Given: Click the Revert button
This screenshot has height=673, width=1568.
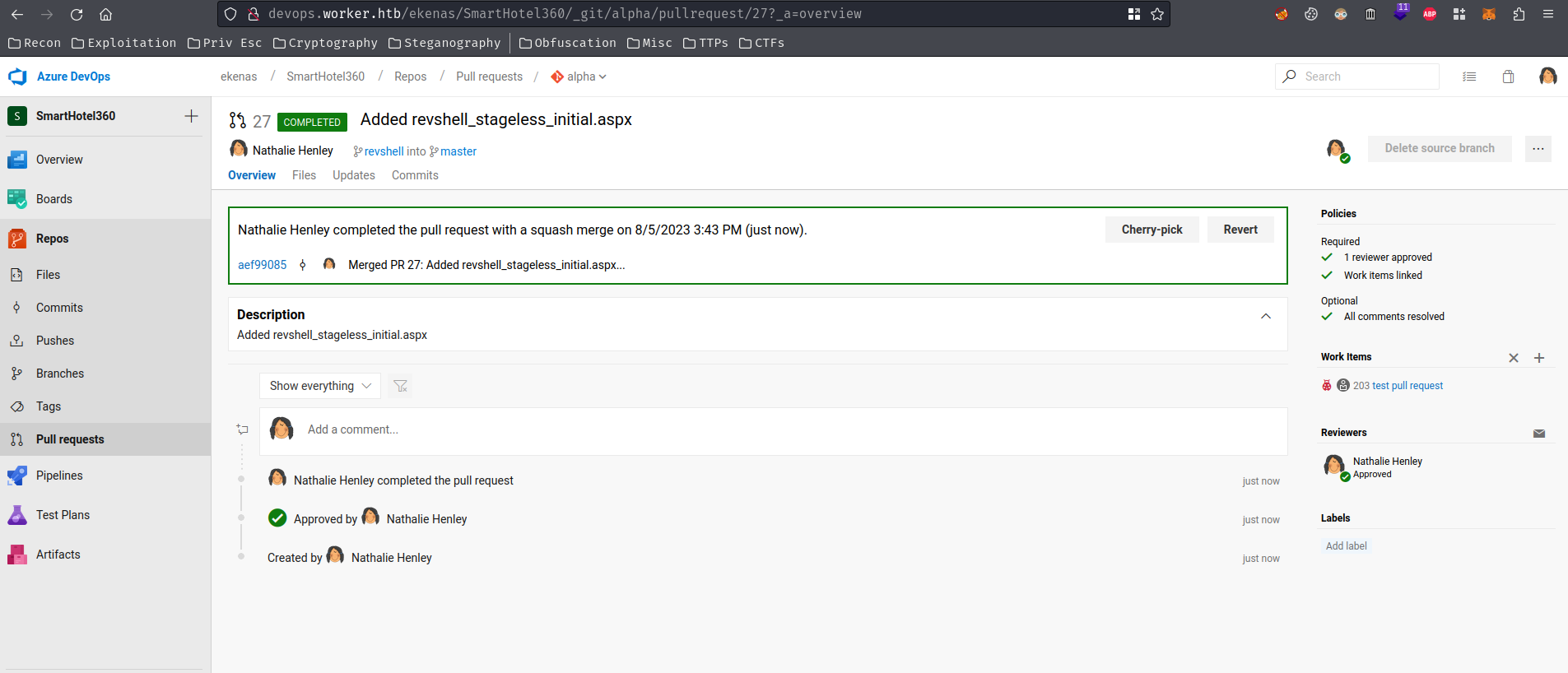Looking at the screenshot, I should pyautogui.click(x=1240, y=230).
